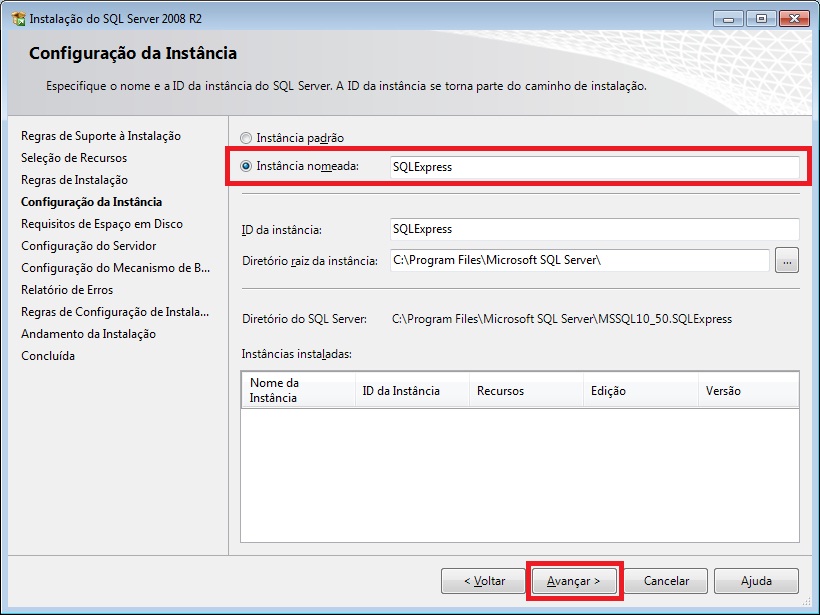Viewport: 820px width, 615px height.
Task: Open the browse (...) button for root directory
Action: [787, 260]
